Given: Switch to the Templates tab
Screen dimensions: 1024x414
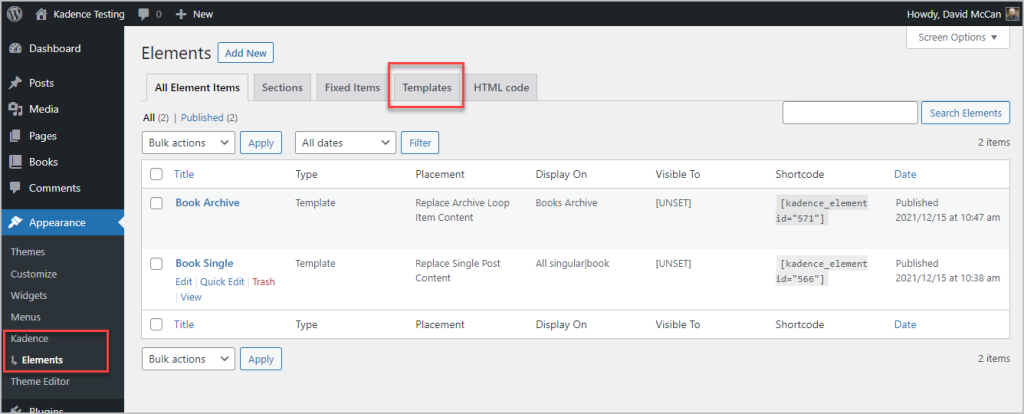Looking at the screenshot, I should [426, 88].
